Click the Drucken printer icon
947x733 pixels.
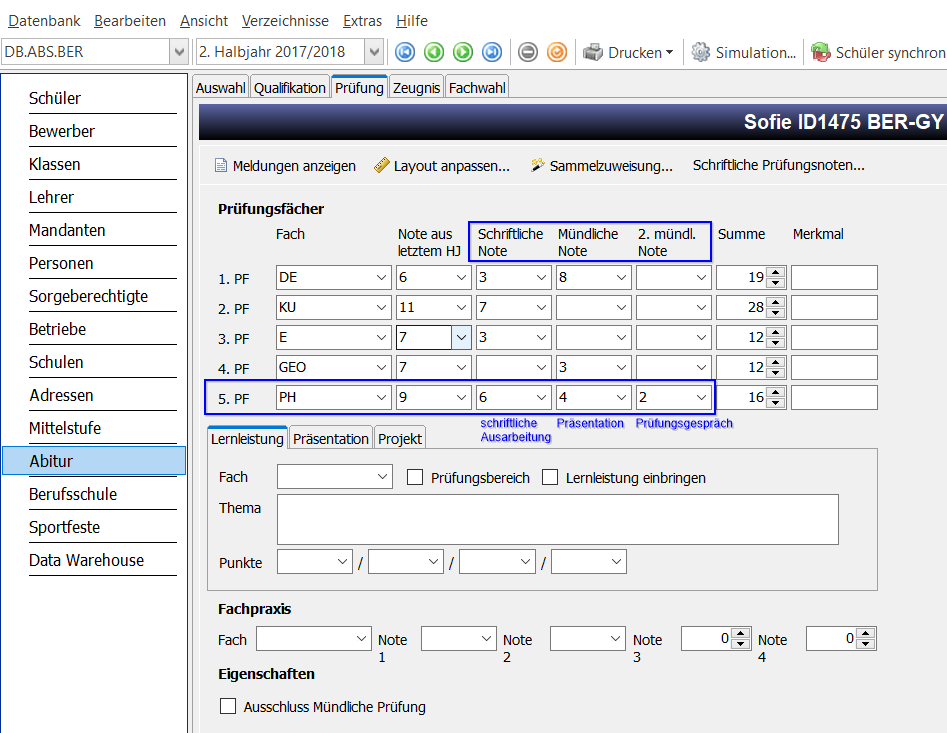592,53
